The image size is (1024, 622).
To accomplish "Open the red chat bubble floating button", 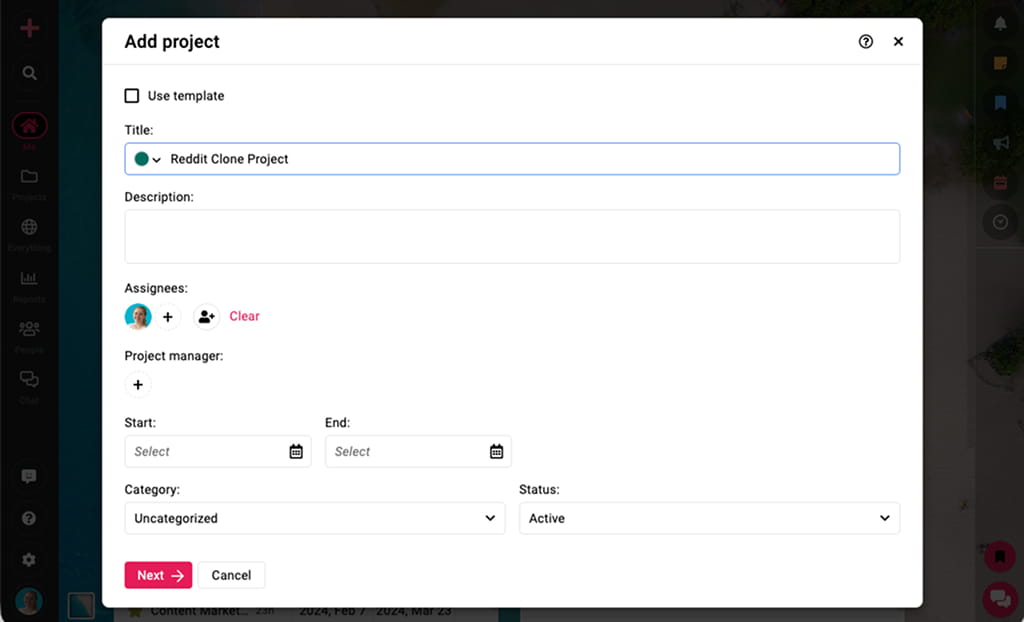I will (1000, 598).
